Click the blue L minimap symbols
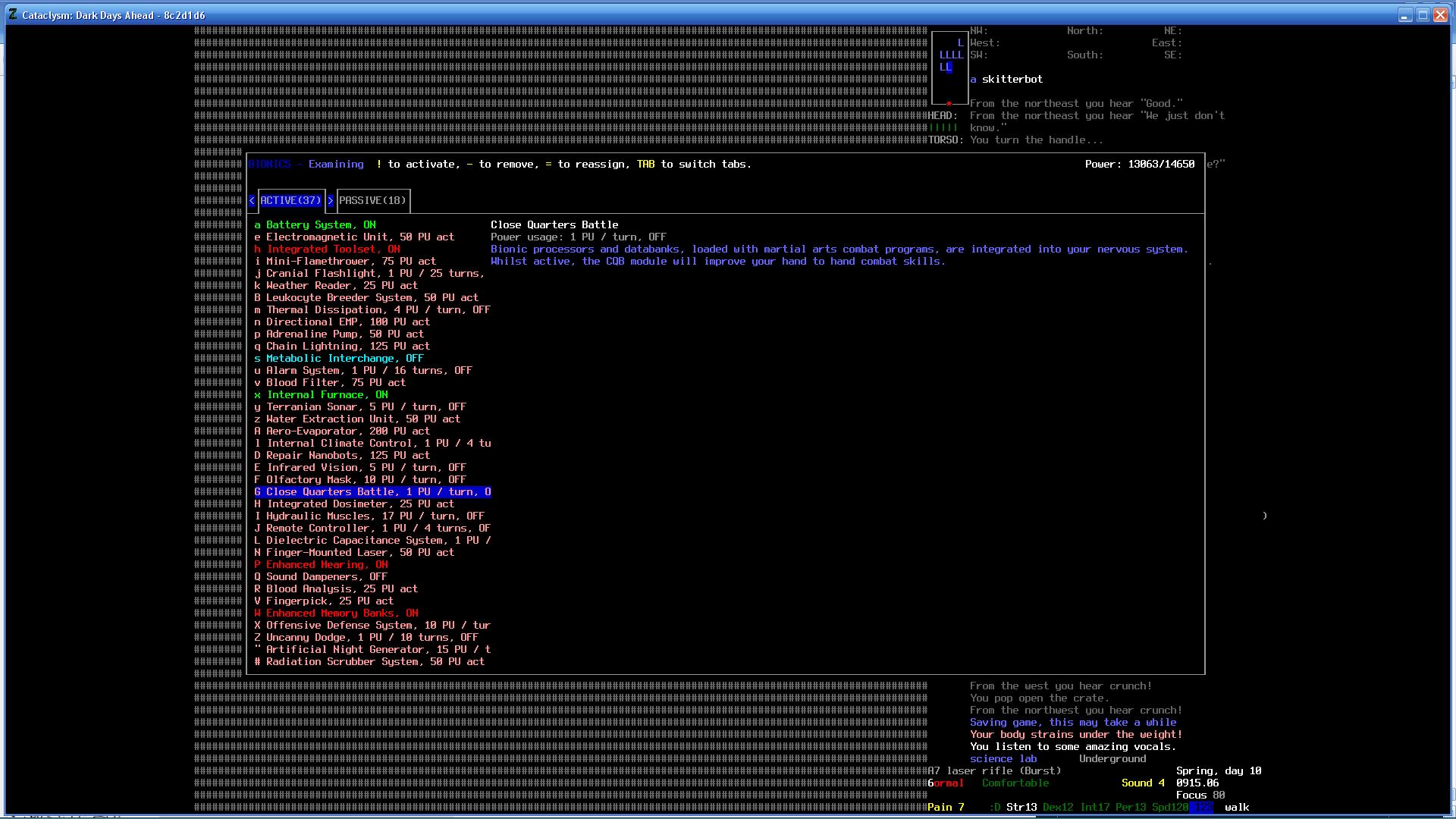 pyautogui.click(x=951, y=55)
